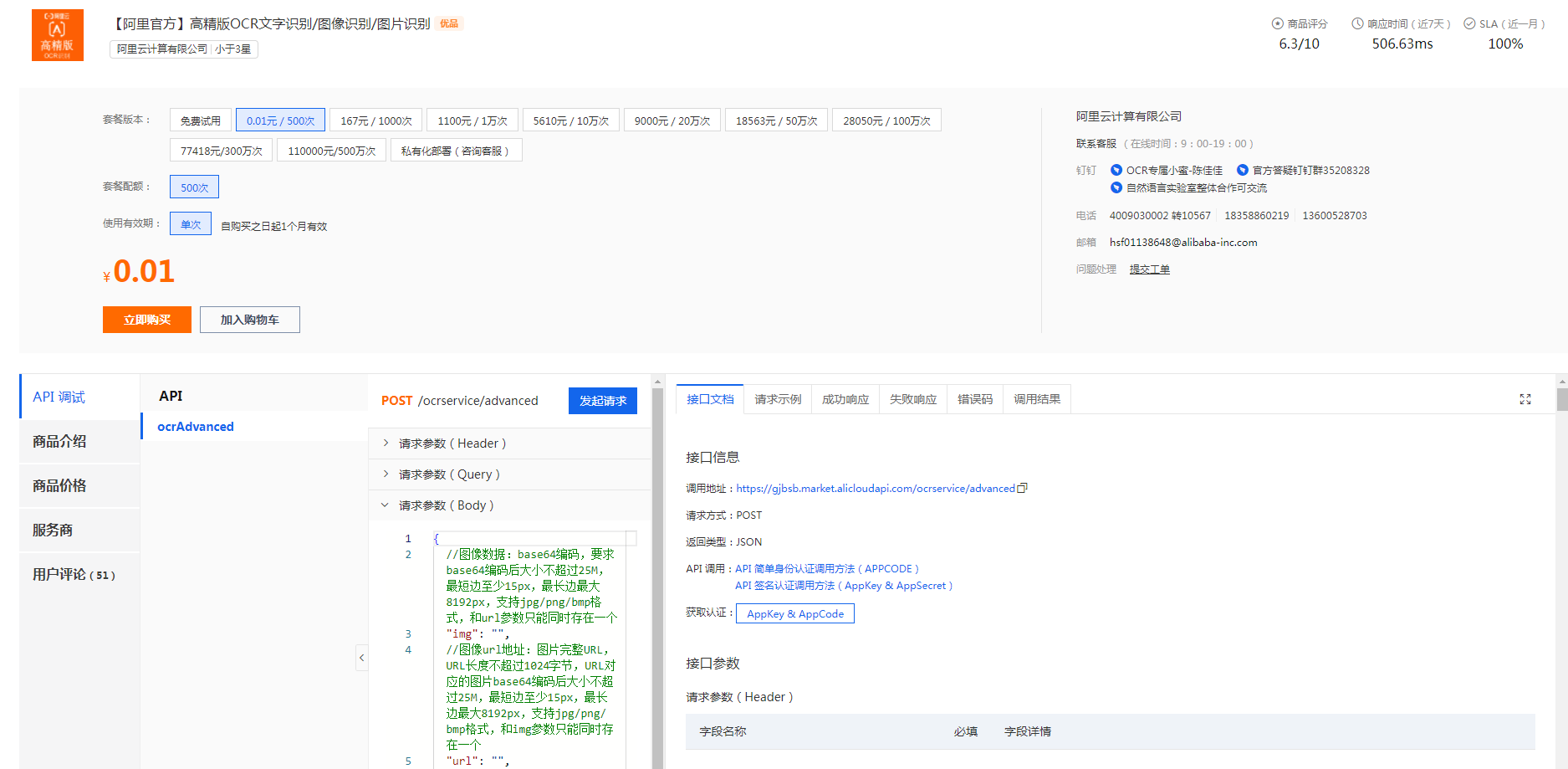Collapse the API panel with the left arrow handle

361,658
